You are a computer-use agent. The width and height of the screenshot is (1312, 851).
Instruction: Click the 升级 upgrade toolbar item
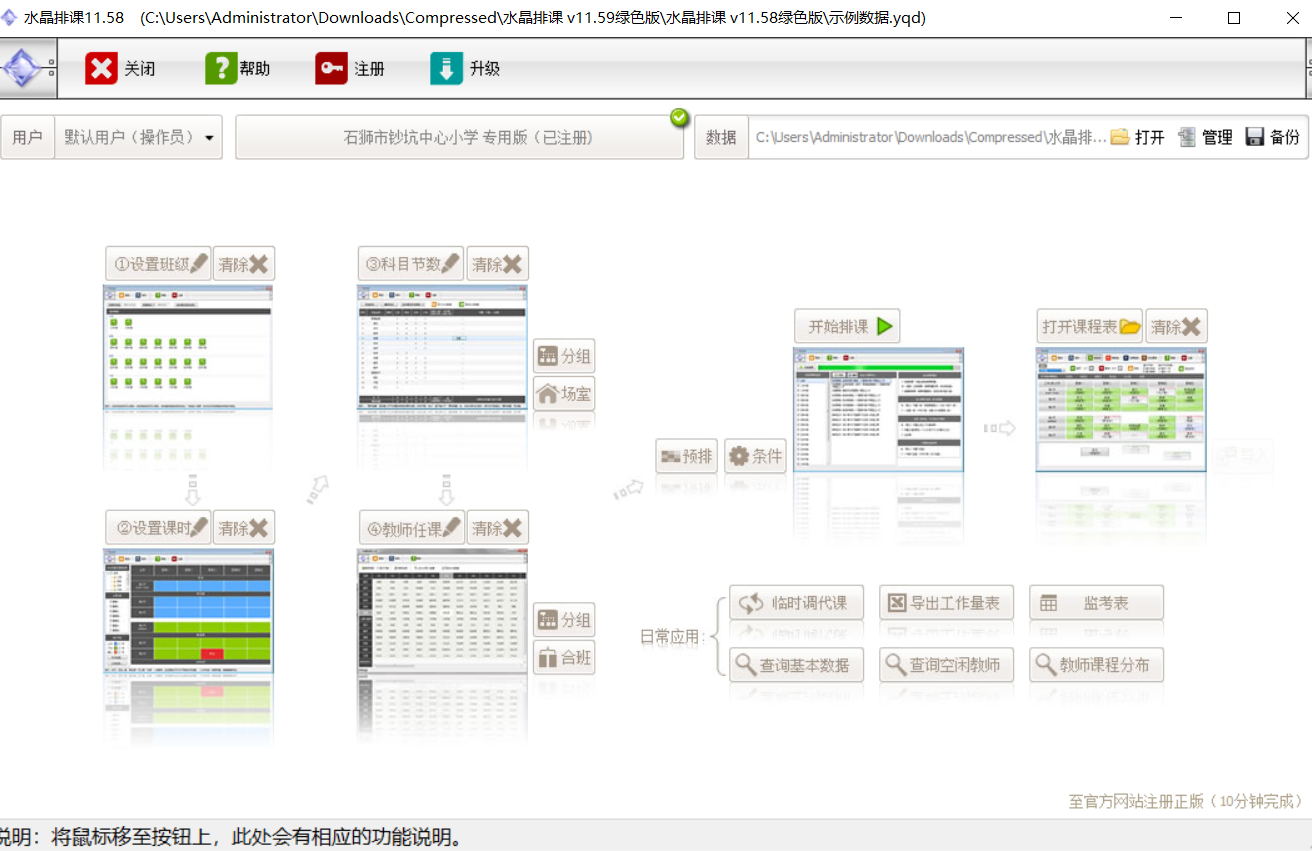(x=465, y=68)
